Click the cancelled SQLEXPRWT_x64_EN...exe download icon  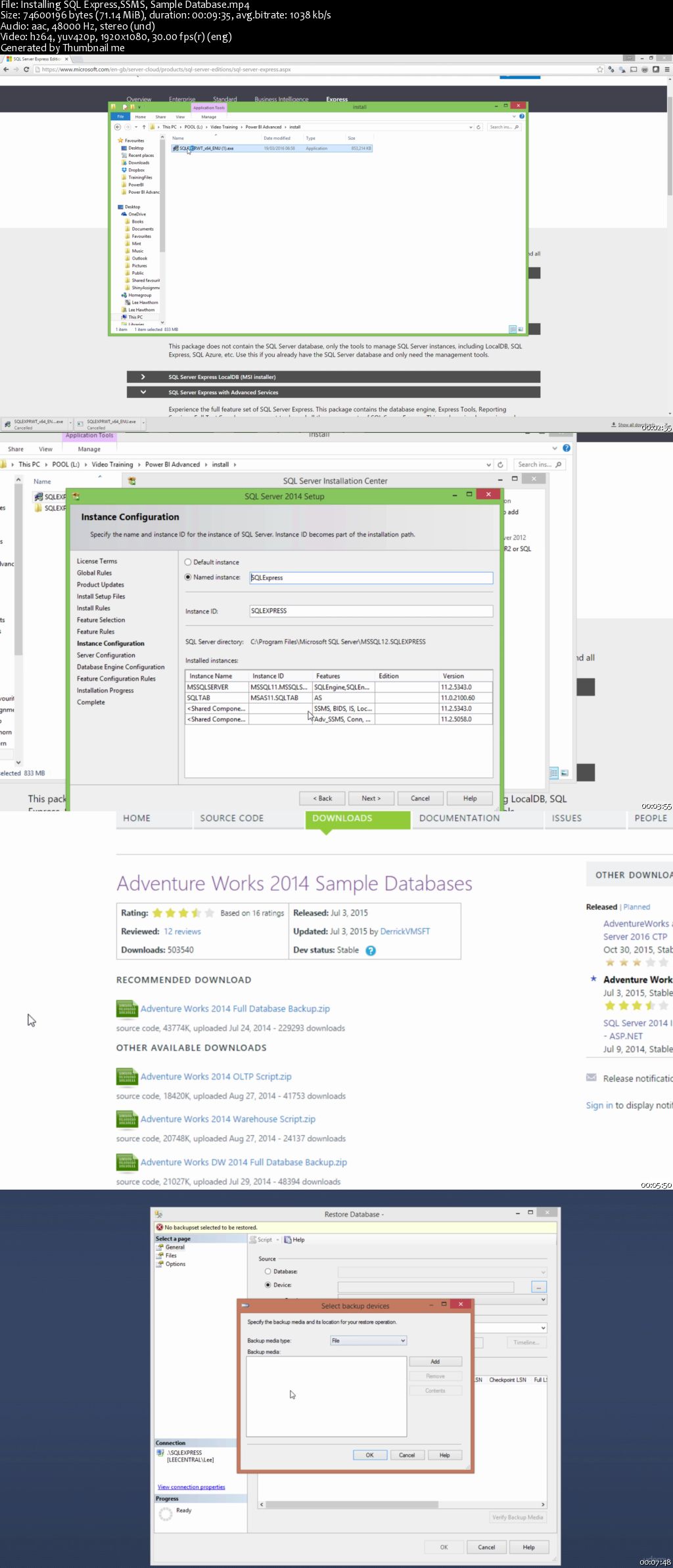(x=7, y=424)
